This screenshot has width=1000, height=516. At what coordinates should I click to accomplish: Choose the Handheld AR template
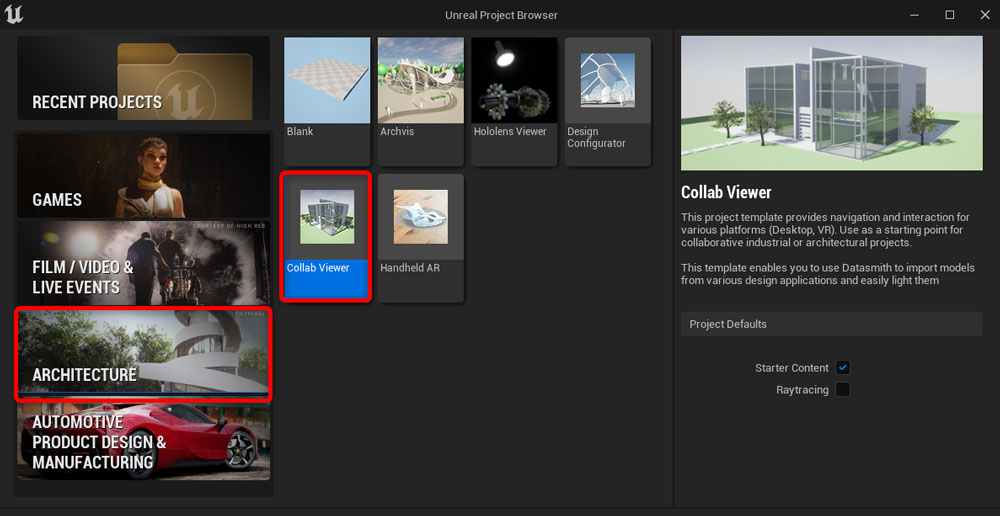[421, 237]
